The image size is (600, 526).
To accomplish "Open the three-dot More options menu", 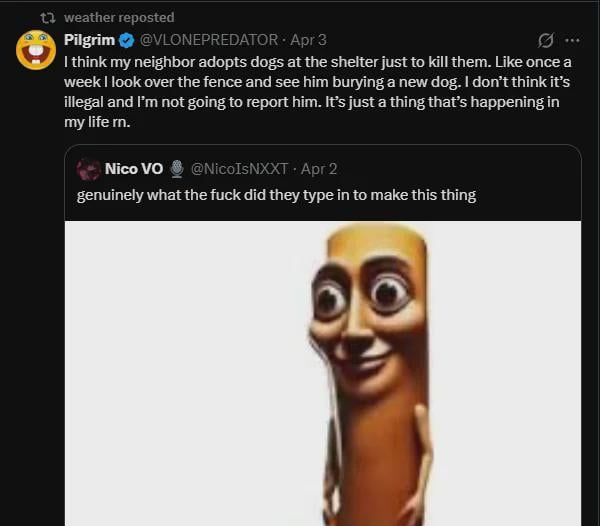I will pos(572,41).
